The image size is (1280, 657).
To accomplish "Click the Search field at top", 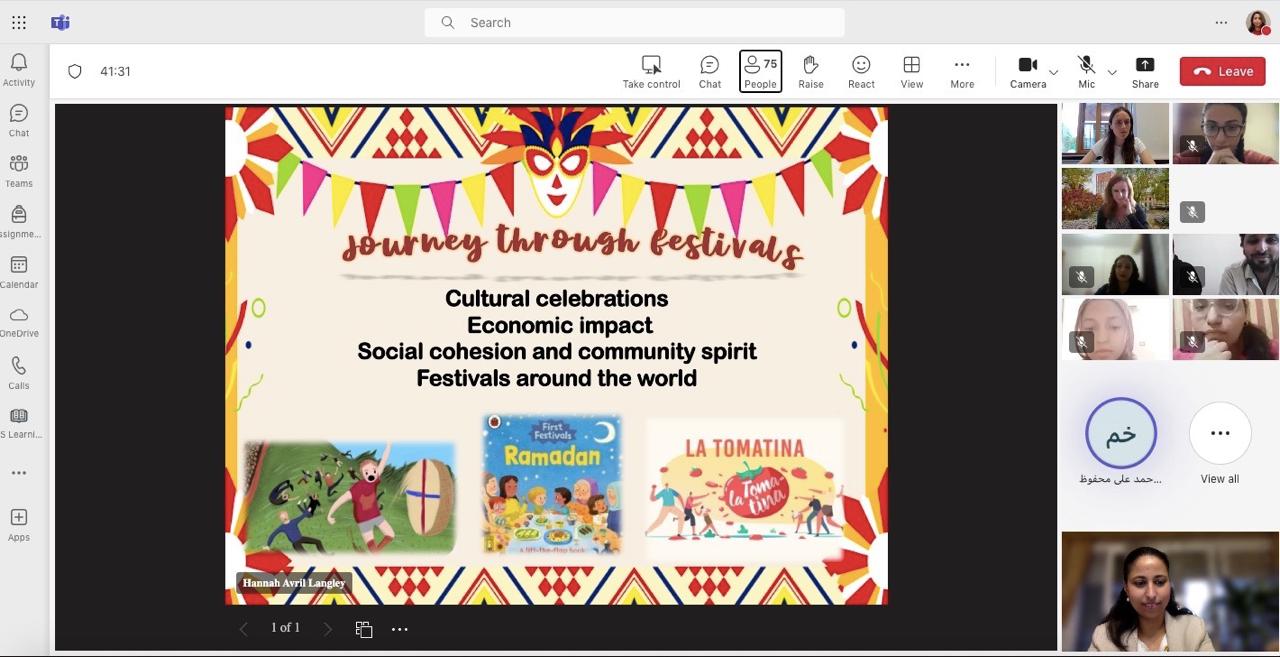I will pyautogui.click(x=635, y=22).
